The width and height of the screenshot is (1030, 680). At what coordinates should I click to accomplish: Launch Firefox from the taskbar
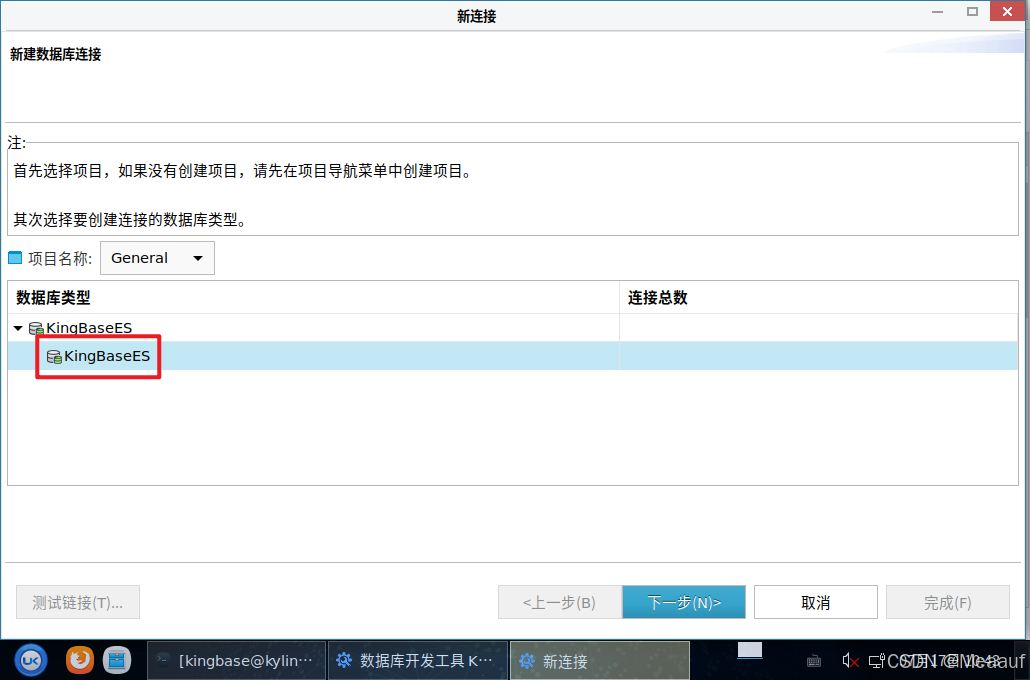click(79, 659)
